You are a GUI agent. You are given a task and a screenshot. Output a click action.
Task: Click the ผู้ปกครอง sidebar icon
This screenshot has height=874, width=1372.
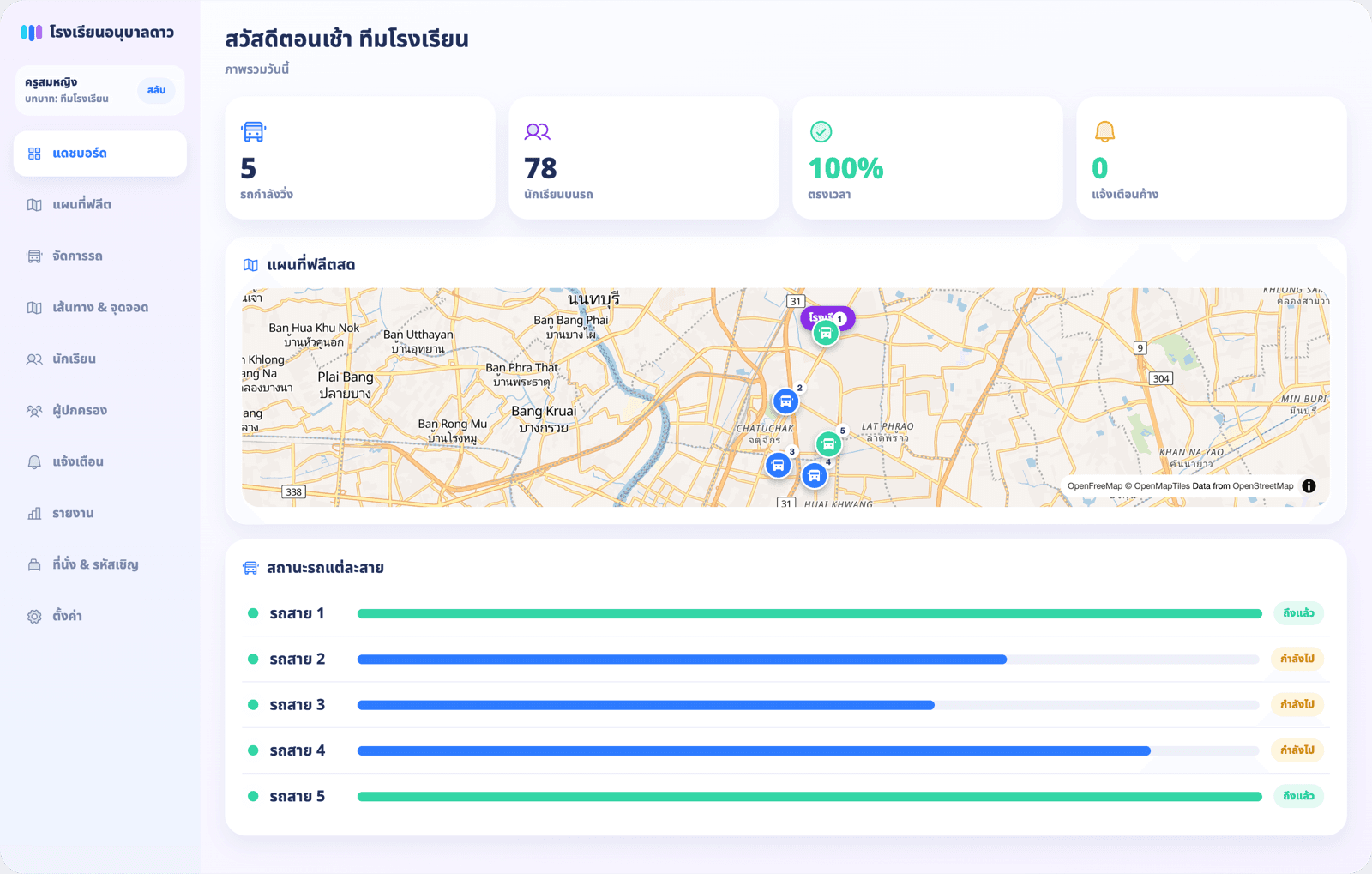pos(34,411)
